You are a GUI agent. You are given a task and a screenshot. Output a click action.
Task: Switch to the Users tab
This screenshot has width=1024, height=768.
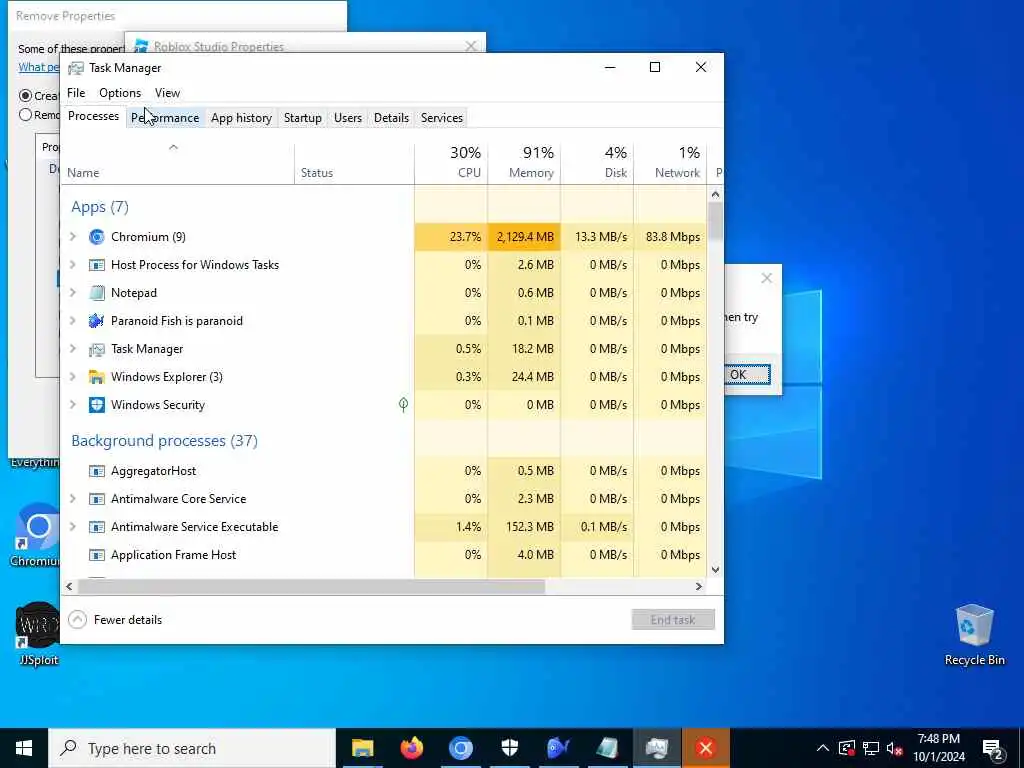pos(347,118)
